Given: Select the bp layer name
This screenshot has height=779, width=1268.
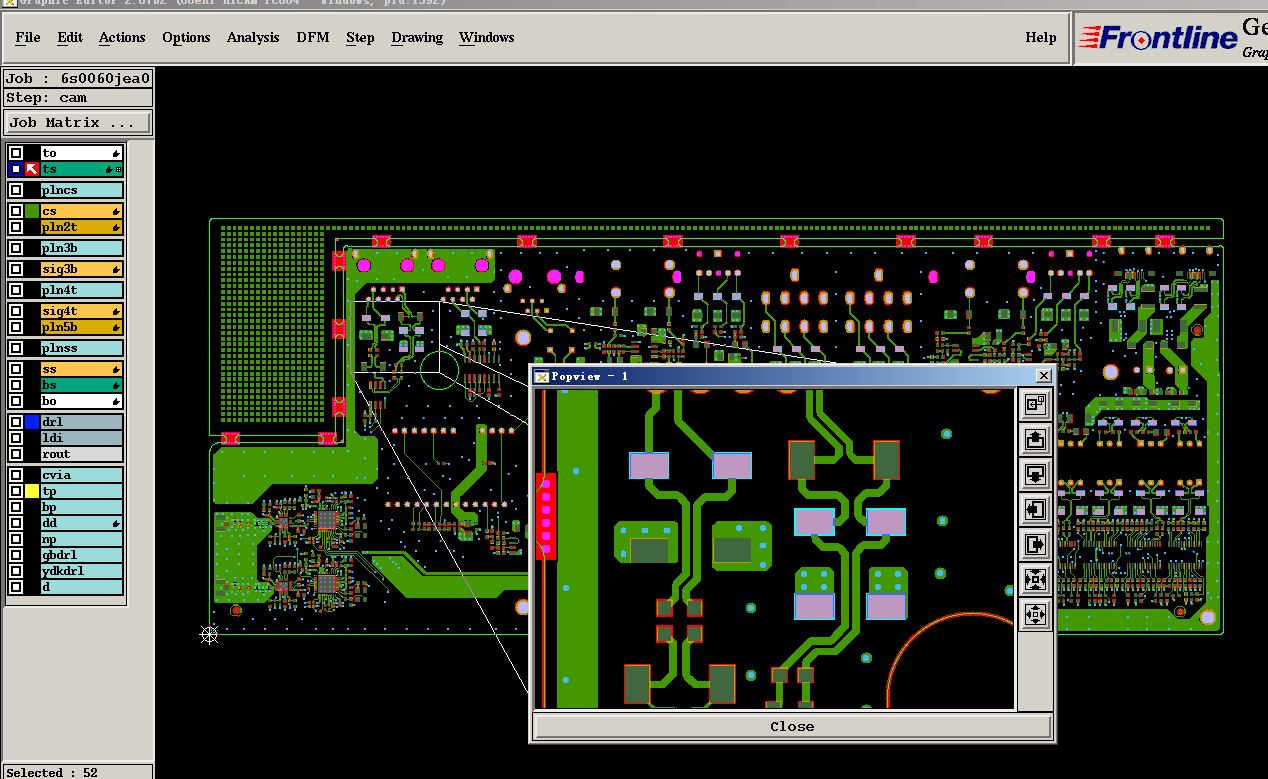Looking at the screenshot, I should [x=82, y=507].
